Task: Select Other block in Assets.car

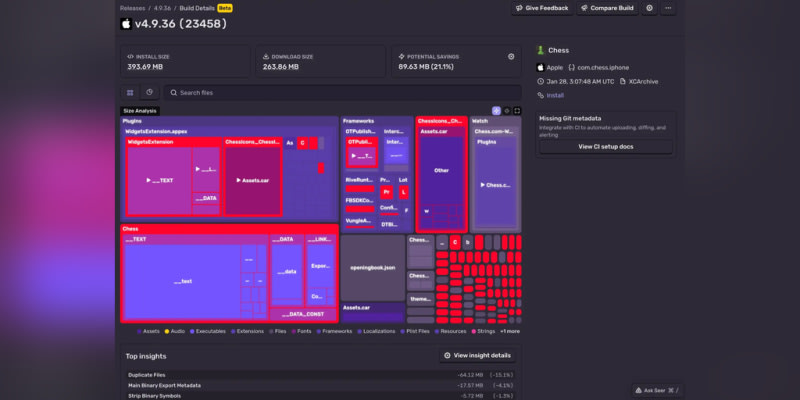Action: 441,170
